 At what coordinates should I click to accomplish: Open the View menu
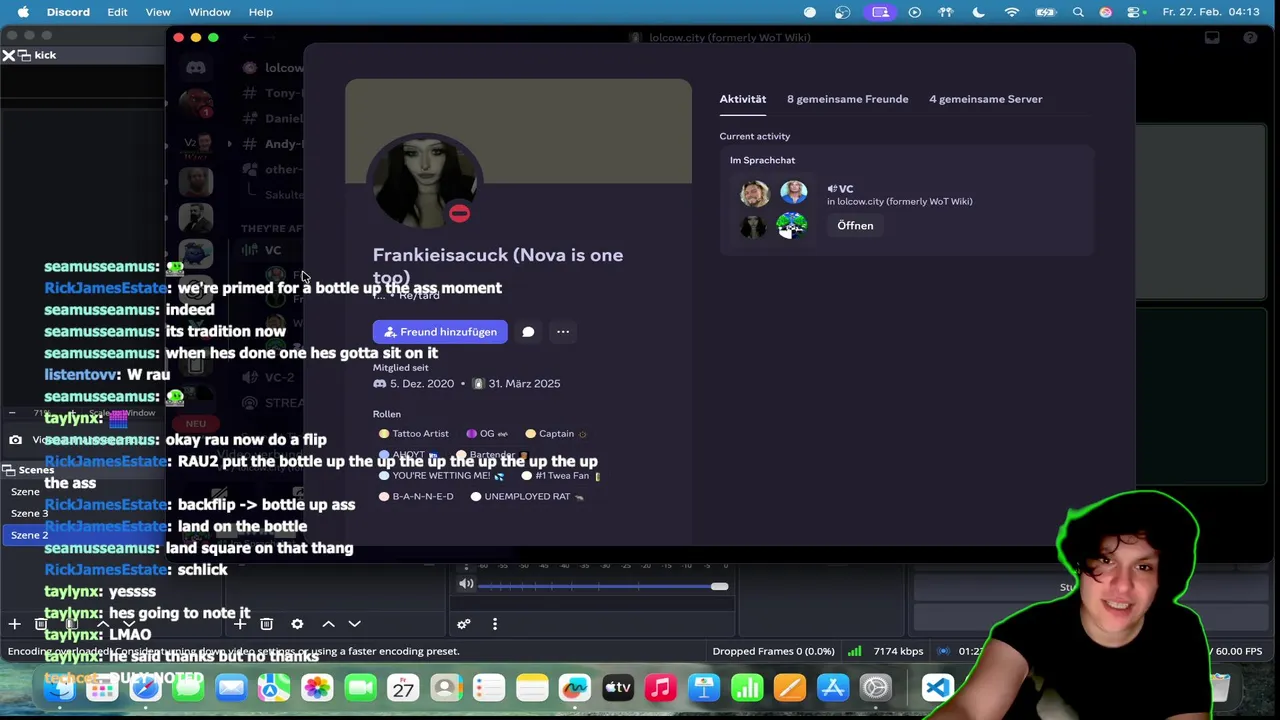click(x=158, y=12)
